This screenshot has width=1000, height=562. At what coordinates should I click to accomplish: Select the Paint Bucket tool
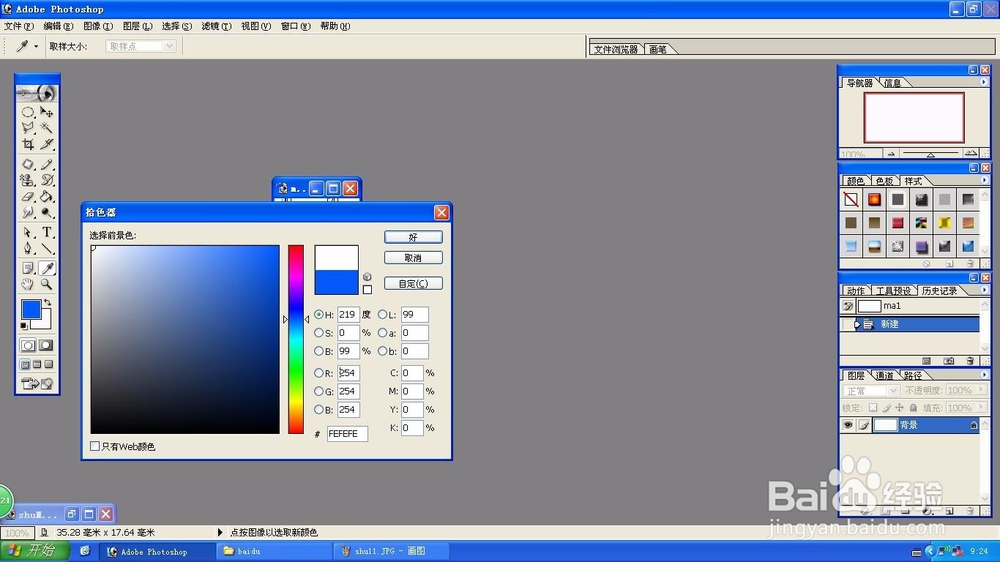point(47,196)
